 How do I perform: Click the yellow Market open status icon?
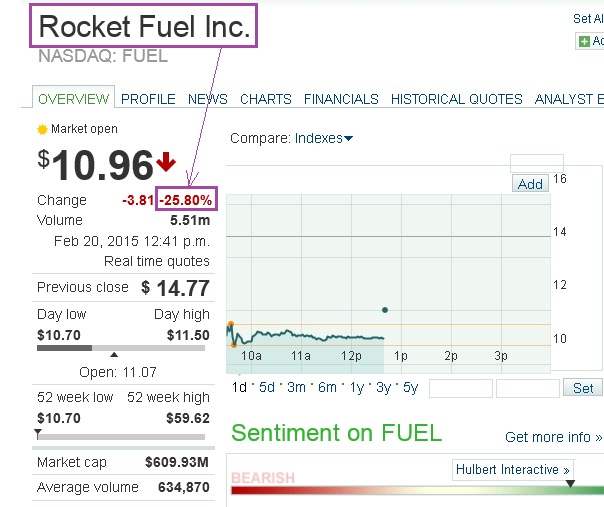(x=42, y=129)
